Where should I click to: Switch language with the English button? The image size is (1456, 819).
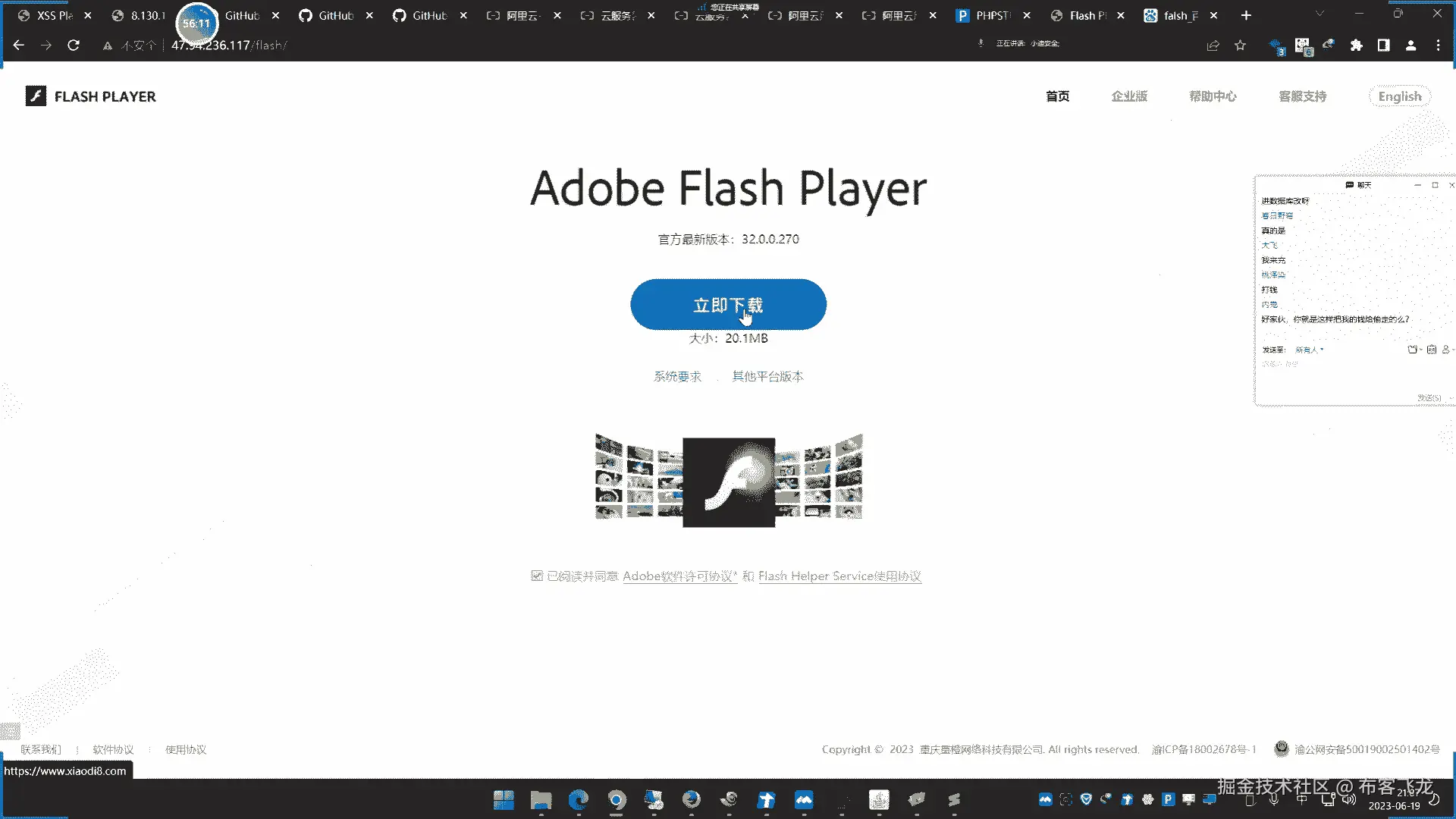coord(1399,96)
